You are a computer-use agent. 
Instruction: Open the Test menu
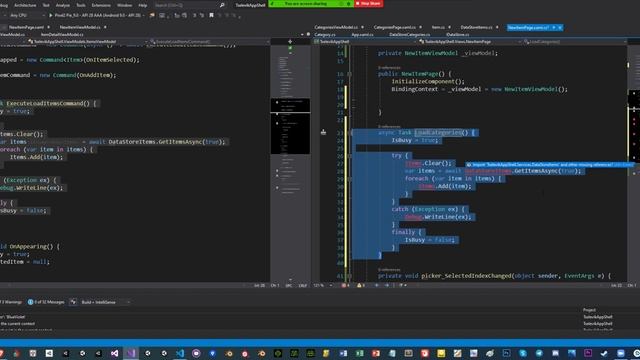coord(46,5)
